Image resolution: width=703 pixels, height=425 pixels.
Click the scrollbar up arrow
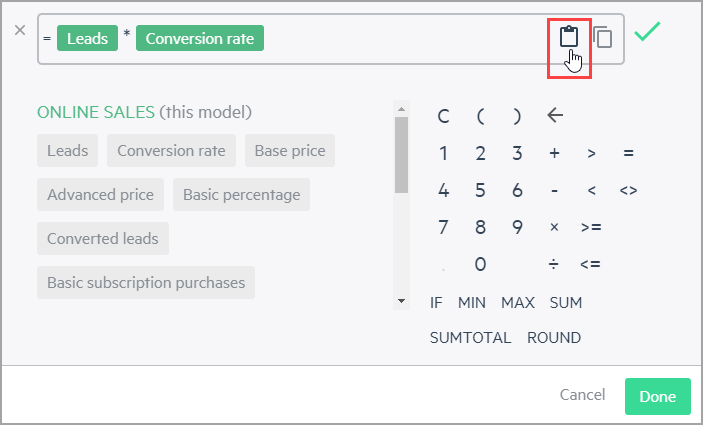point(401,109)
